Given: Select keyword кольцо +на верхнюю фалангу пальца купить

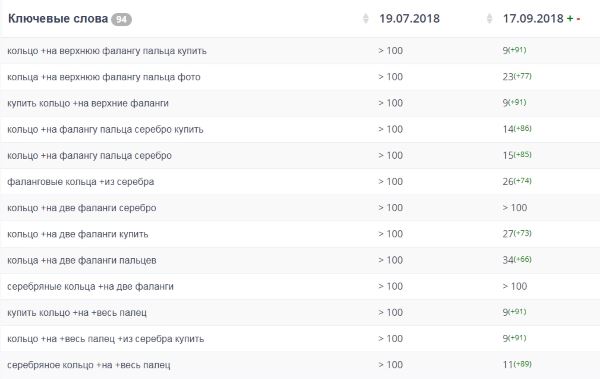Looking at the screenshot, I should pyautogui.click(x=107, y=51).
